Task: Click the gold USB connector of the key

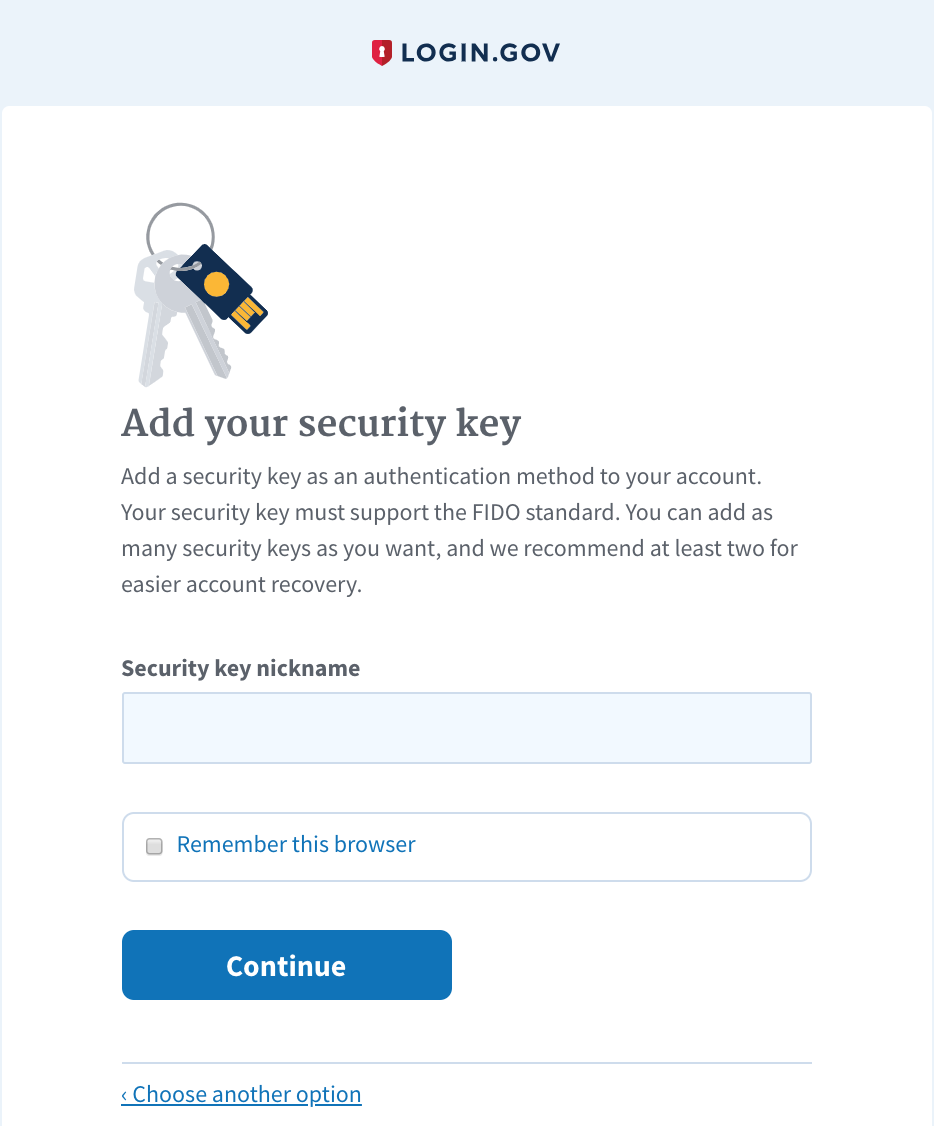Action: coord(249,314)
